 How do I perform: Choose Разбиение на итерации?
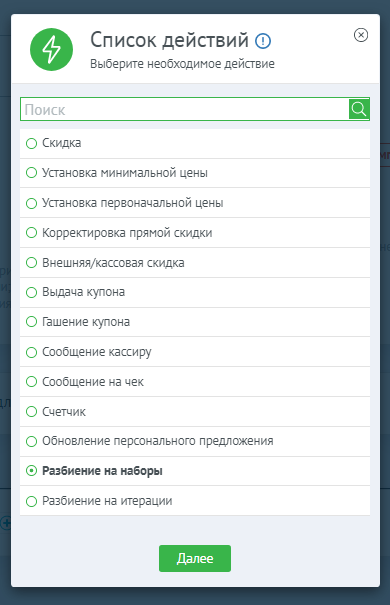pyautogui.click(x=195, y=501)
